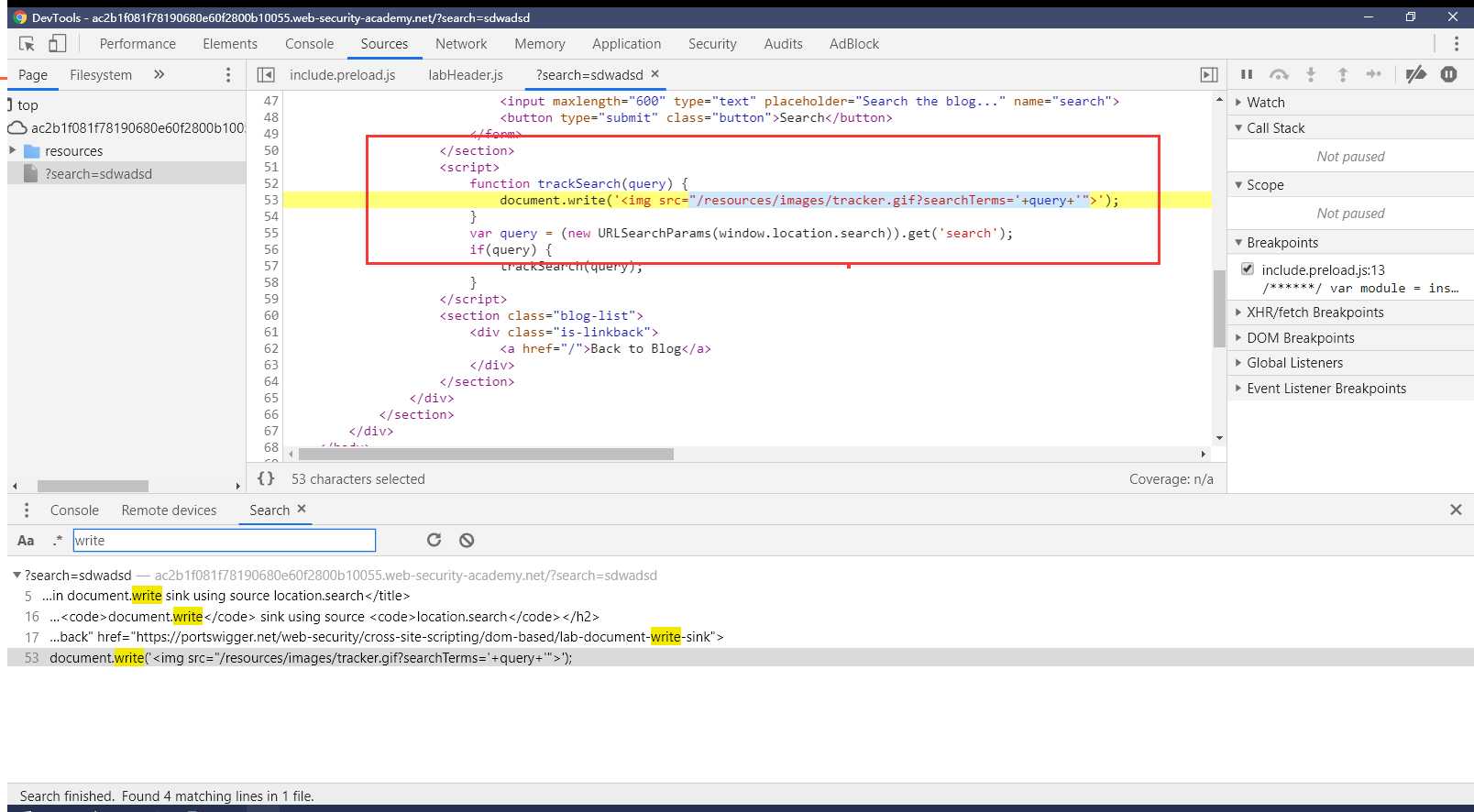Click line number 53 gutter

click(x=270, y=200)
